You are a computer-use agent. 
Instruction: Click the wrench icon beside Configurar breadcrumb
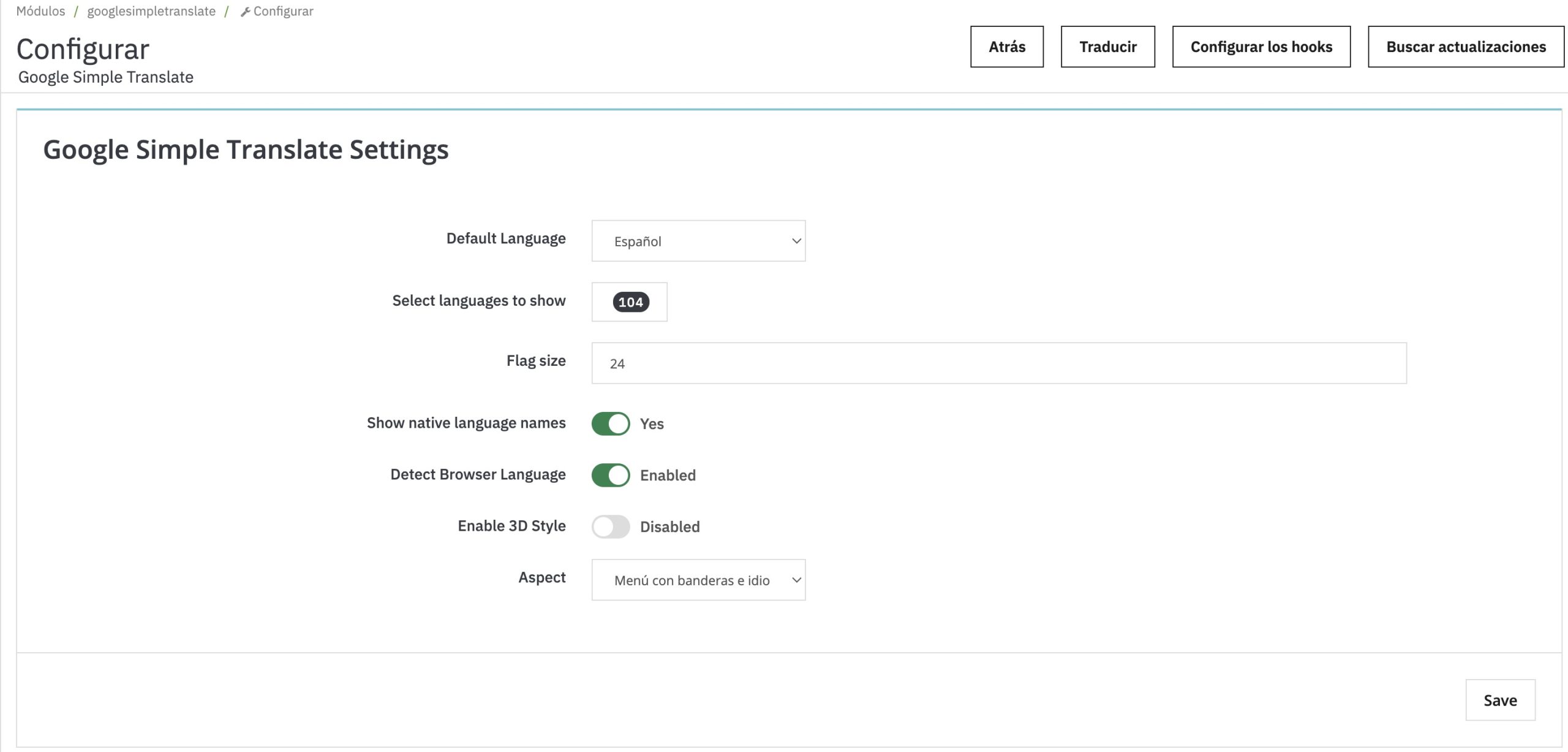245,12
